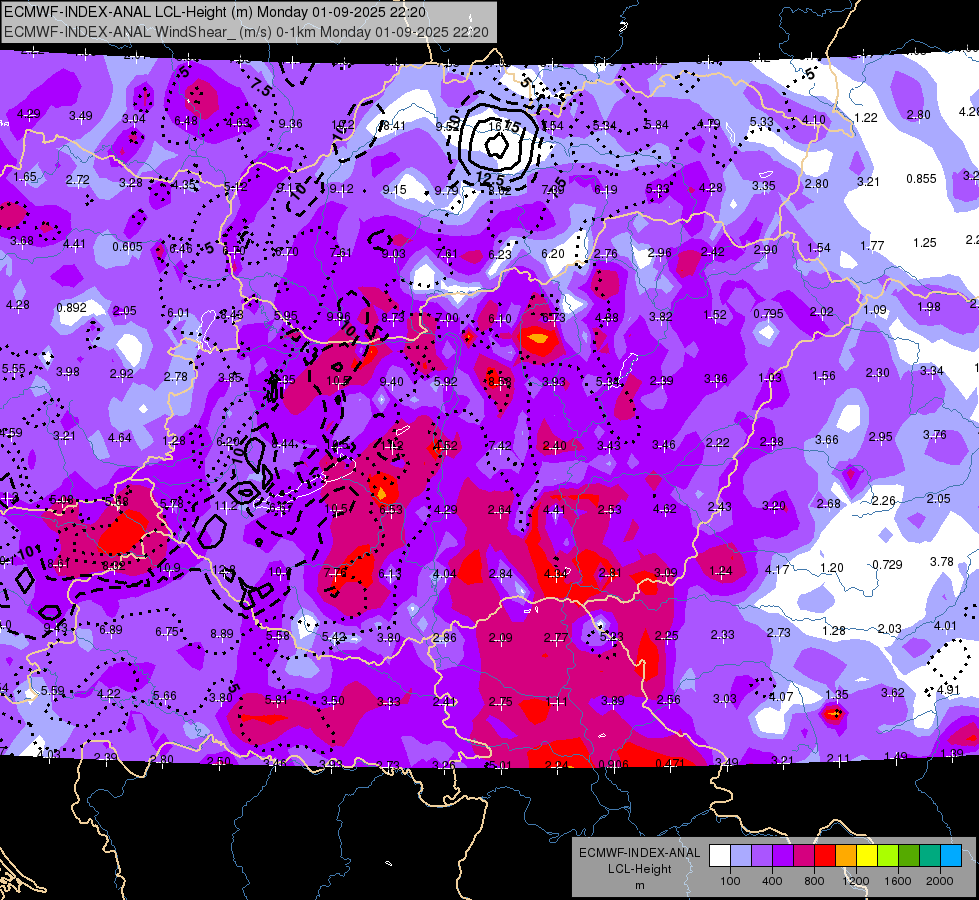Click the white swatch in the LCL-Height legend
Viewport: 979px width, 900px height.
coord(719,856)
